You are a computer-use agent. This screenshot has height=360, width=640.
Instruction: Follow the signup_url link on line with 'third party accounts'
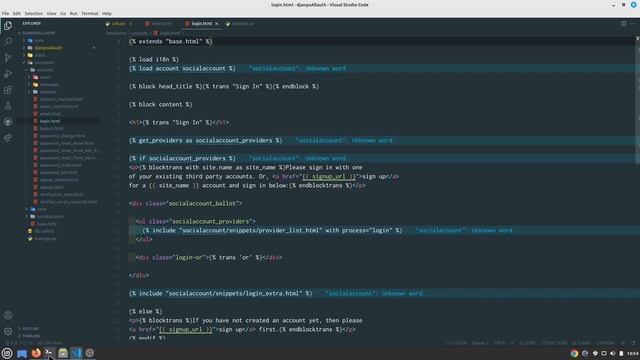pyautogui.click(x=329, y=176)
